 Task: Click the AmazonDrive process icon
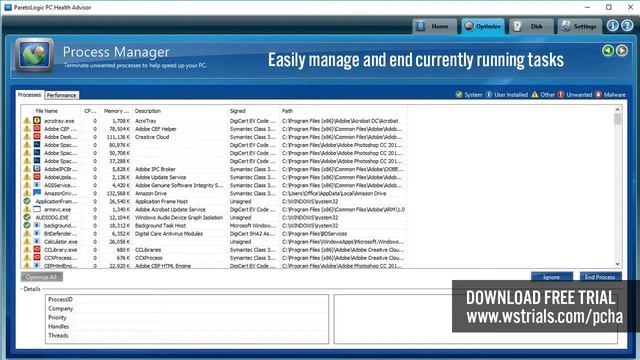pos(37,193)
